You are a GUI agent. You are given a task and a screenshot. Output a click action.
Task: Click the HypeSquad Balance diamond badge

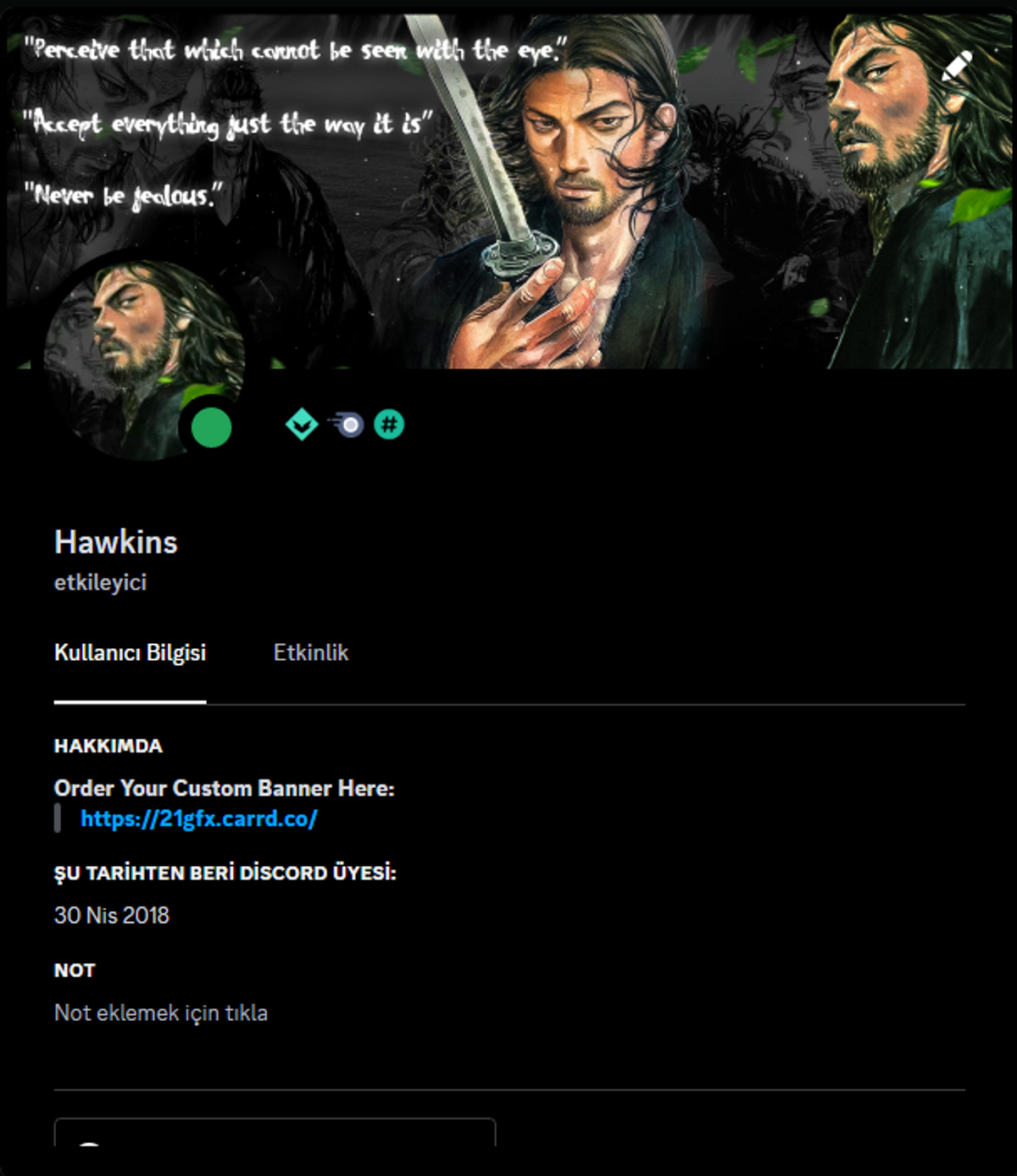tap(302, 424)
